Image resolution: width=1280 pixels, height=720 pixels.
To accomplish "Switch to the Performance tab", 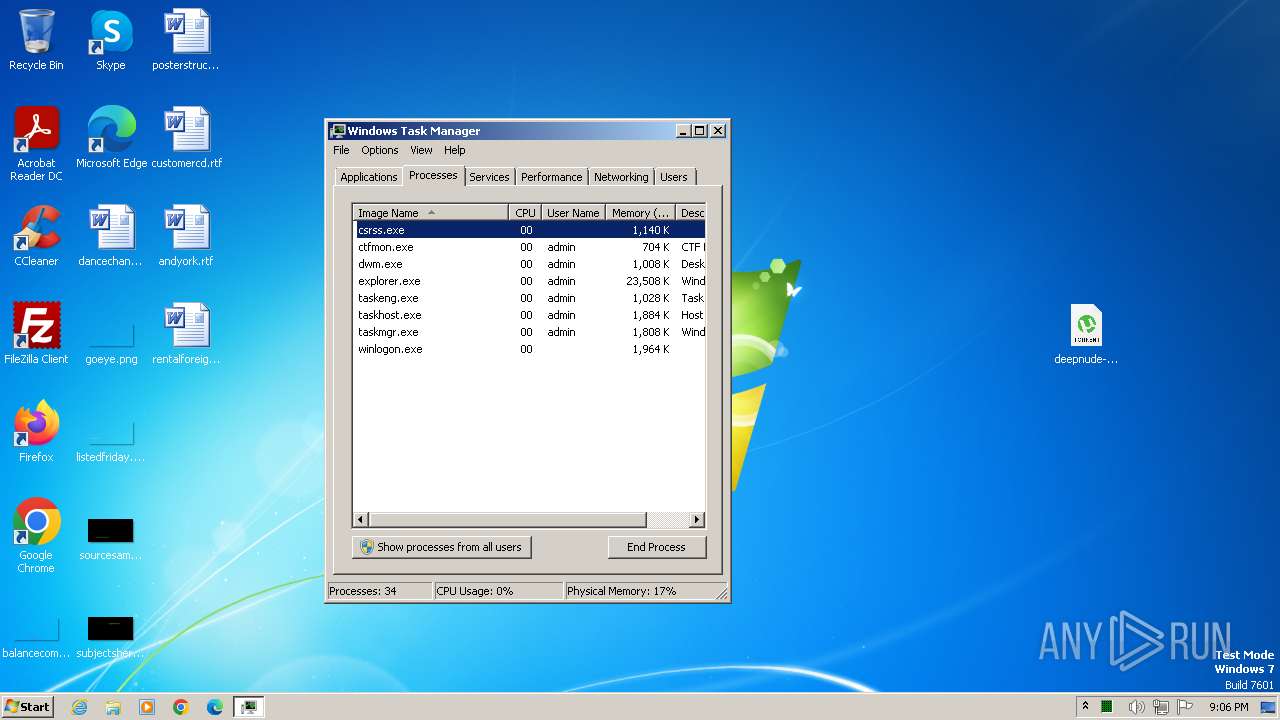I will 551,177.
